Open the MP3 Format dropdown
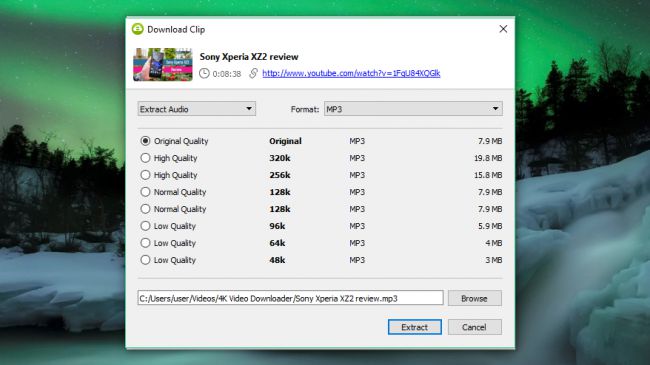The image size is (650, 365). click(x=413, y=109)
